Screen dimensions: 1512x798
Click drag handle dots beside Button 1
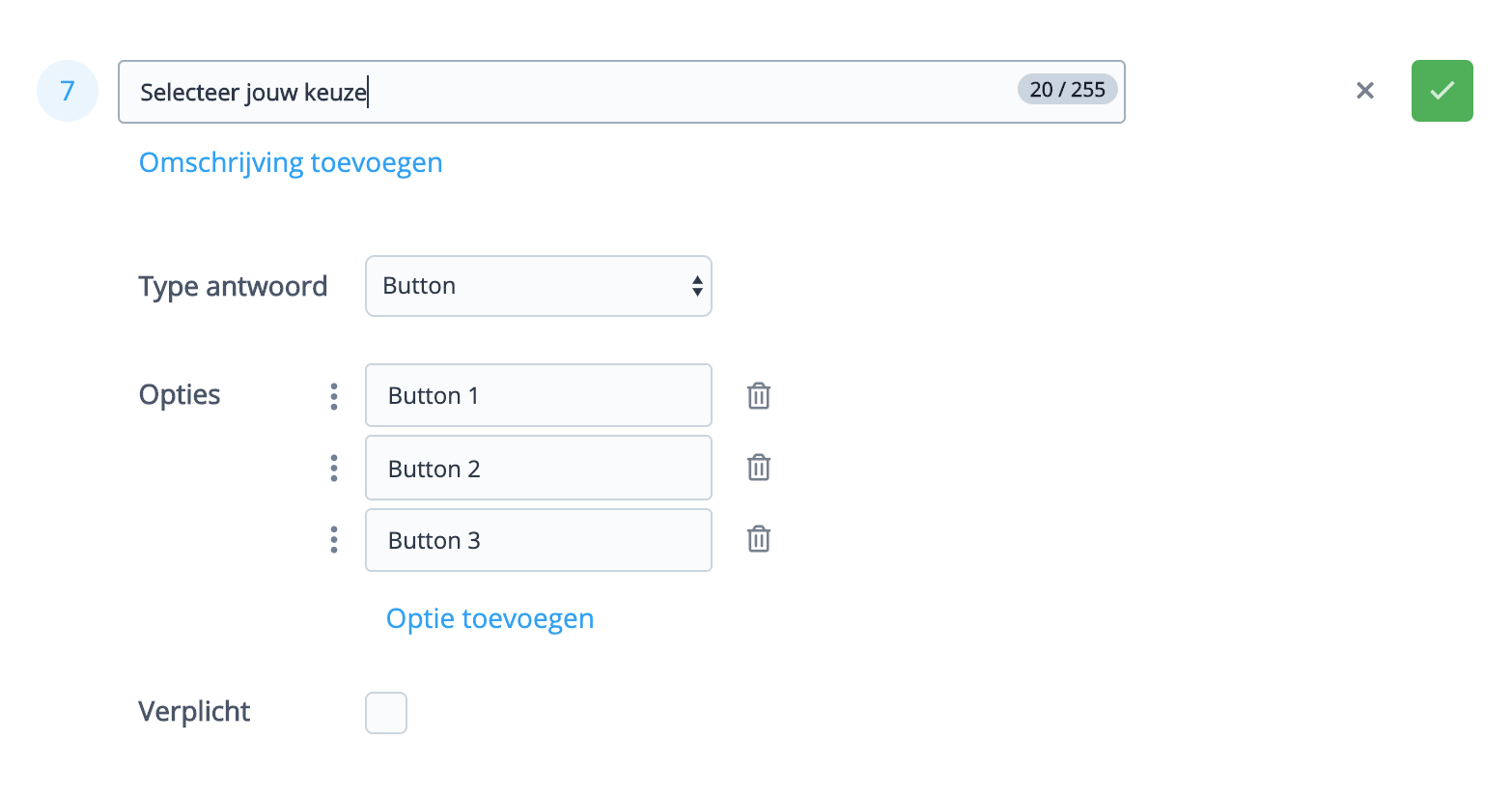(x=334, y=396)
